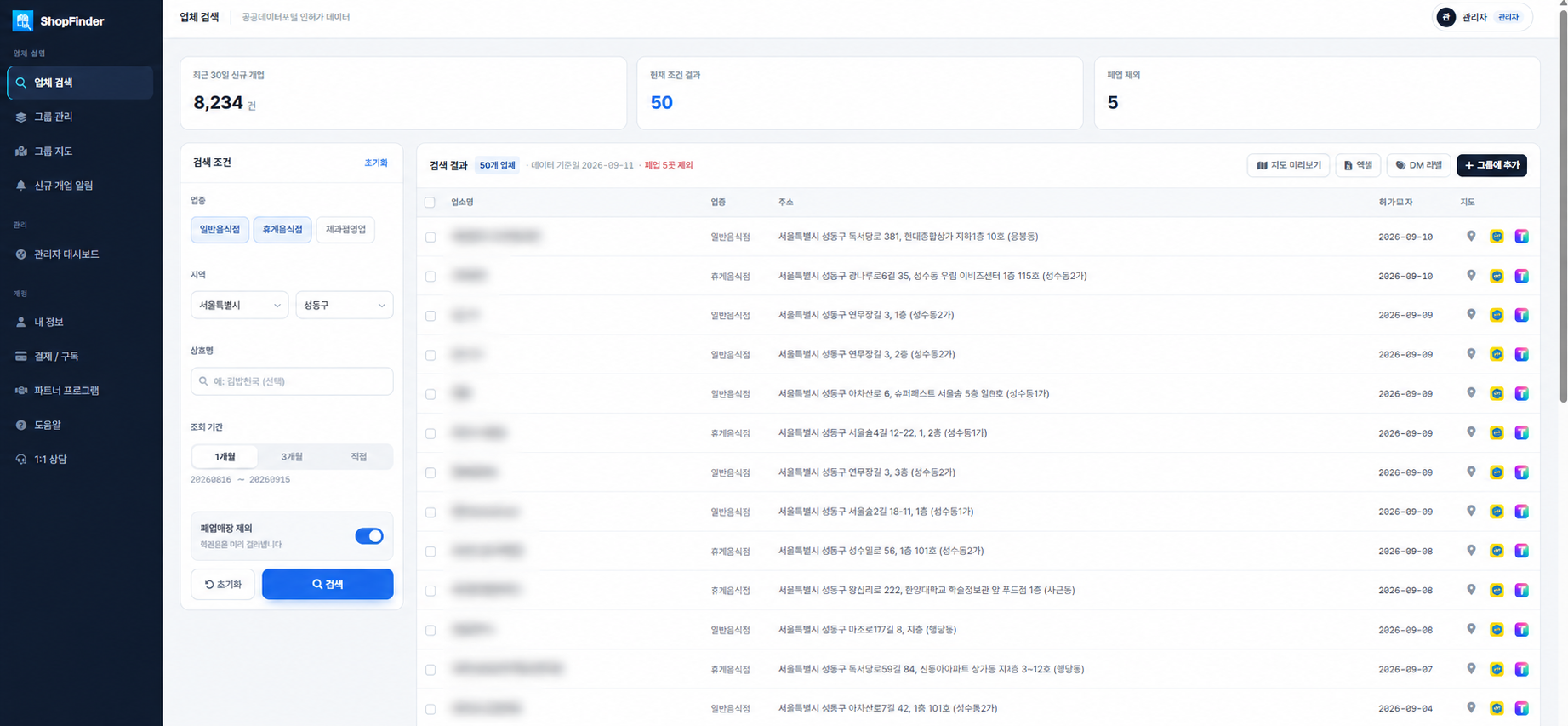Select the 직접 period tab
Screen dimensions: 1568x726
(x=359, y=457)
